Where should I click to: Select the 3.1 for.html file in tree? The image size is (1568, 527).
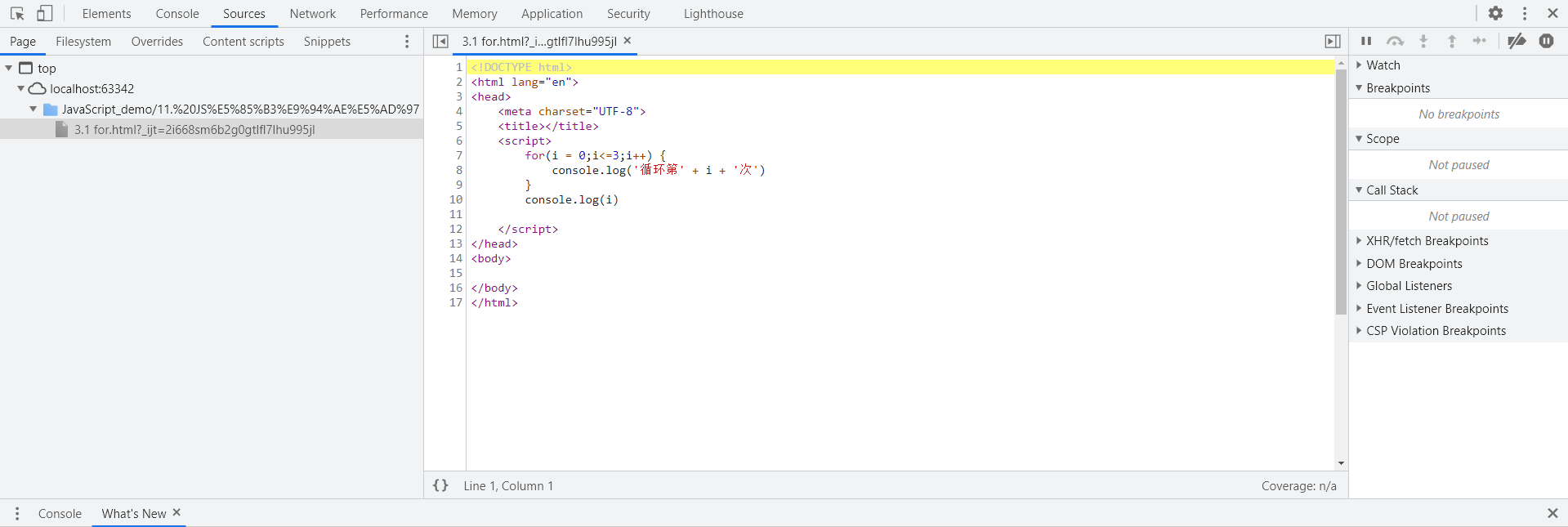(x=212, y=129)
